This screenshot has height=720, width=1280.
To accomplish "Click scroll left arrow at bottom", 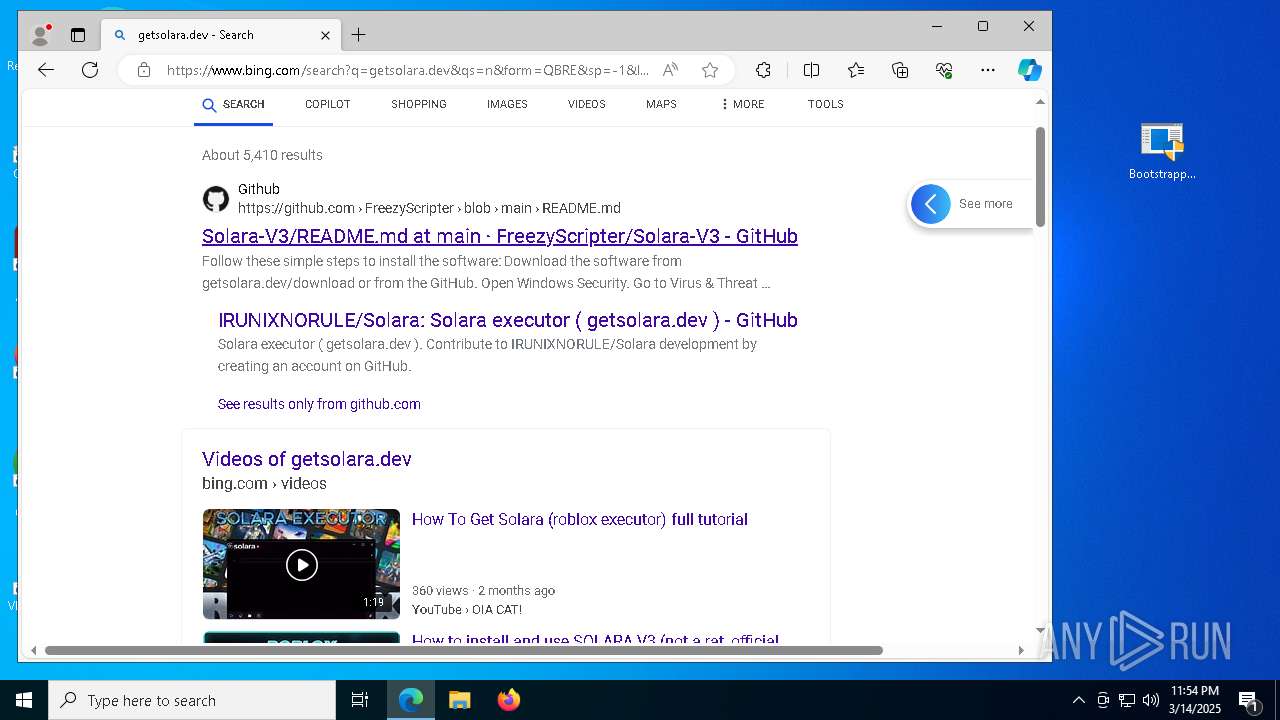I will click(33, 650).
